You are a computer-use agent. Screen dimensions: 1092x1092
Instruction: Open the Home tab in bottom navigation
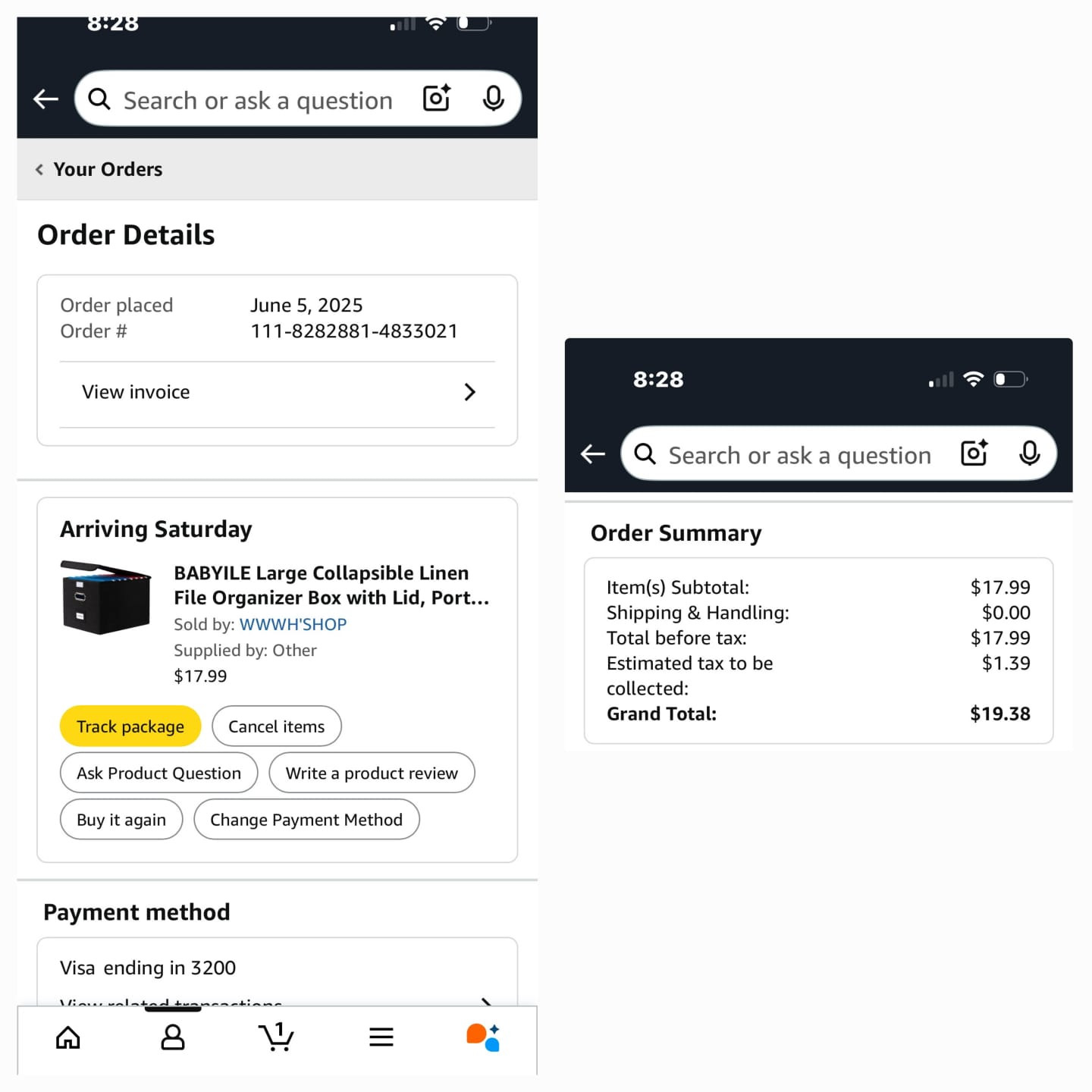pyautogui.click(x=68, y=1037)
